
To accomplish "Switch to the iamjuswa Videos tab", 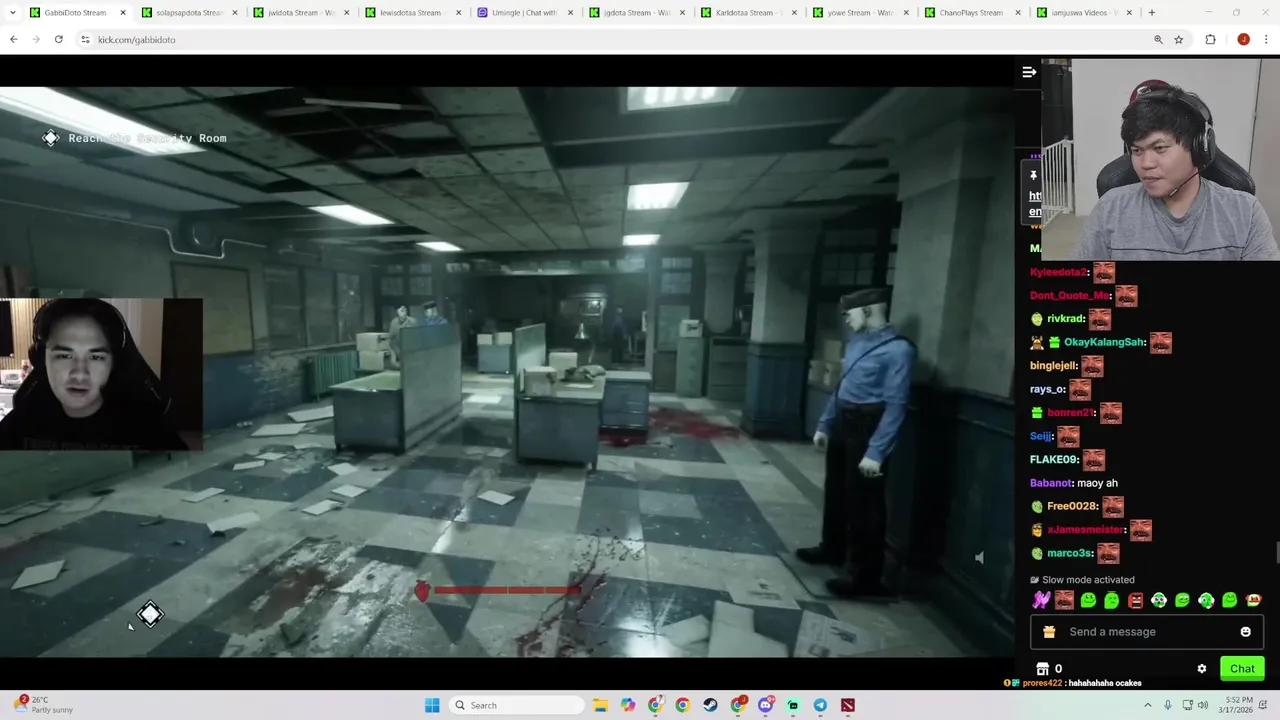I will coord(1085,13).
